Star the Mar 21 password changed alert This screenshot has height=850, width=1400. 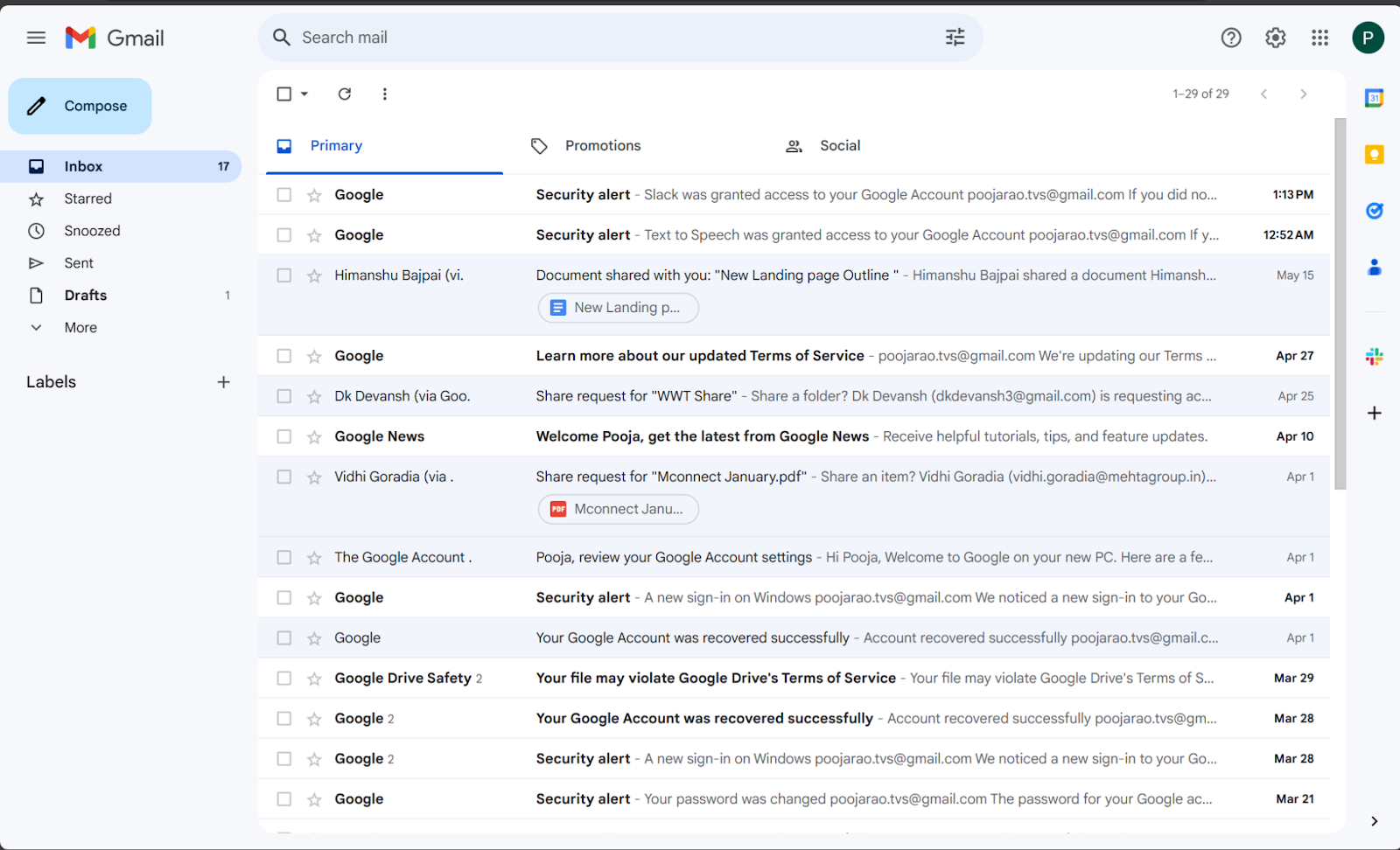pos(314,799)
